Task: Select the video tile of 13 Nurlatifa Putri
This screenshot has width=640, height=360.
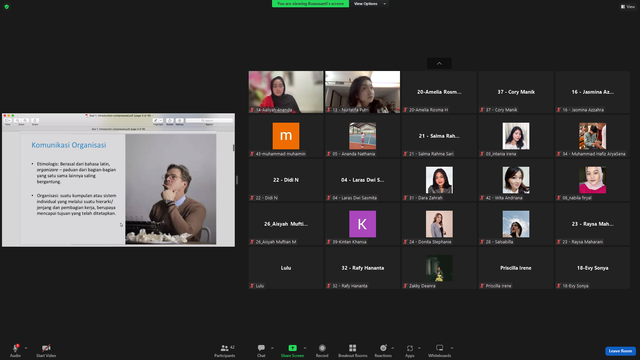Action: pos(362,92)
